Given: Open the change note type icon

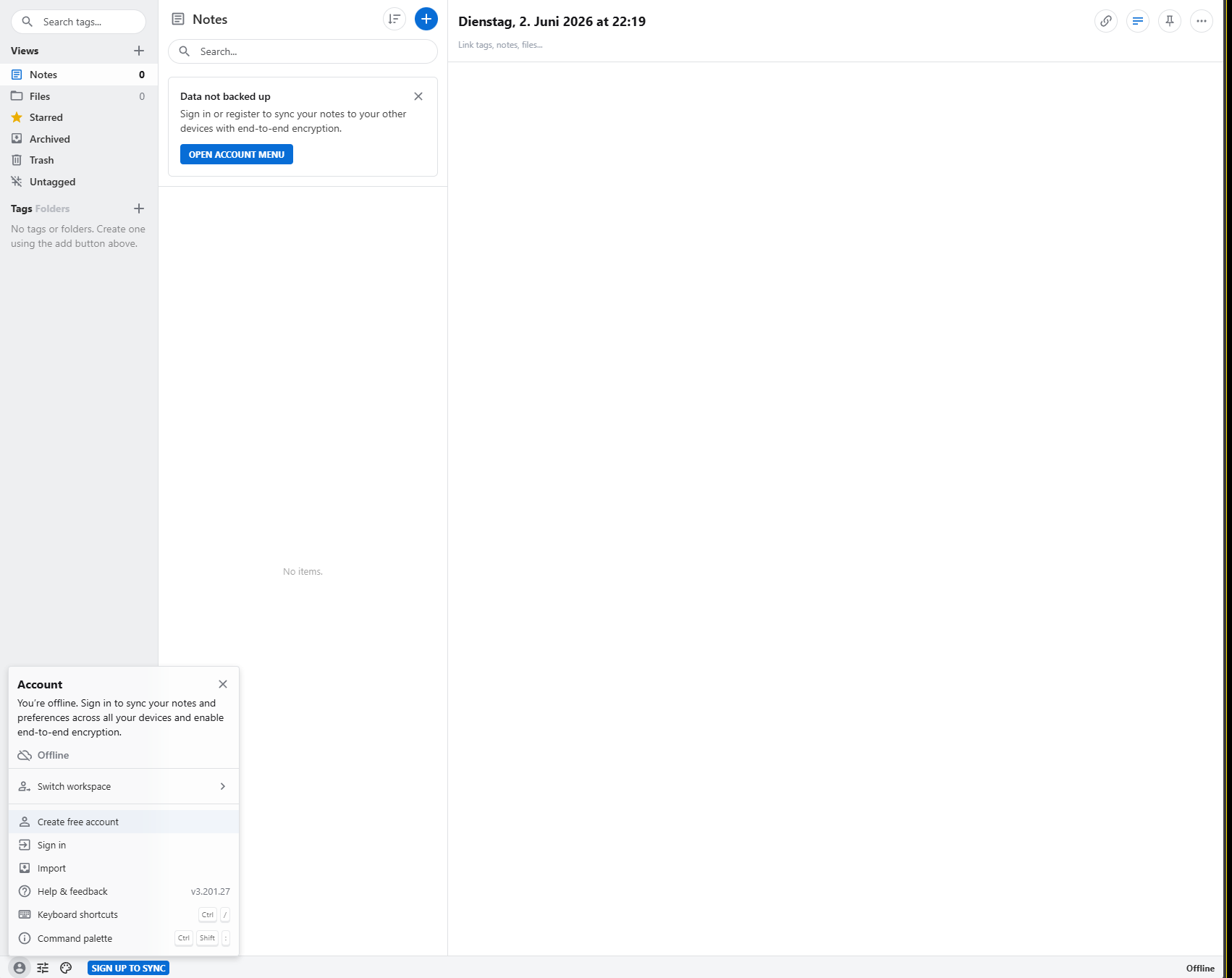Looking at the screenshot, I should [x=1138, y=21].
